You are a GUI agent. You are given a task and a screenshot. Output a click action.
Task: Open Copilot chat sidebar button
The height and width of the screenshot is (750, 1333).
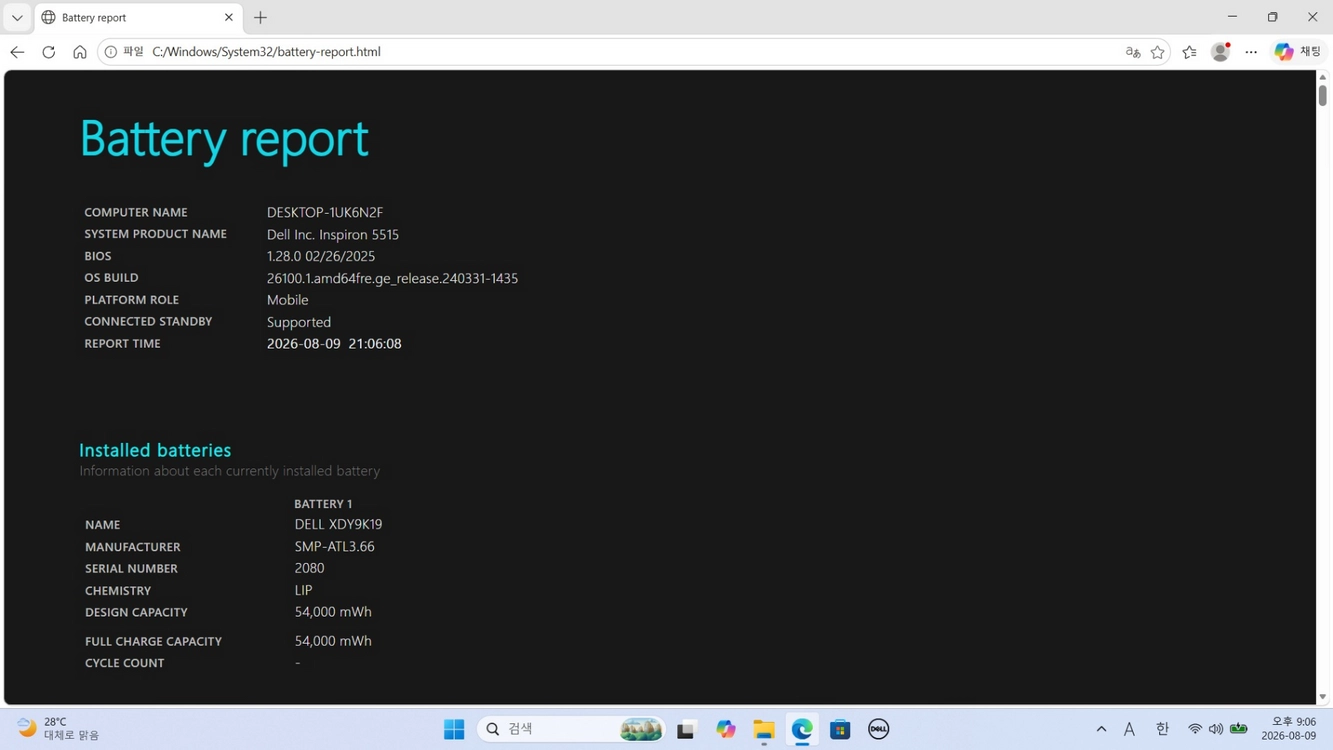[1298, 52]
